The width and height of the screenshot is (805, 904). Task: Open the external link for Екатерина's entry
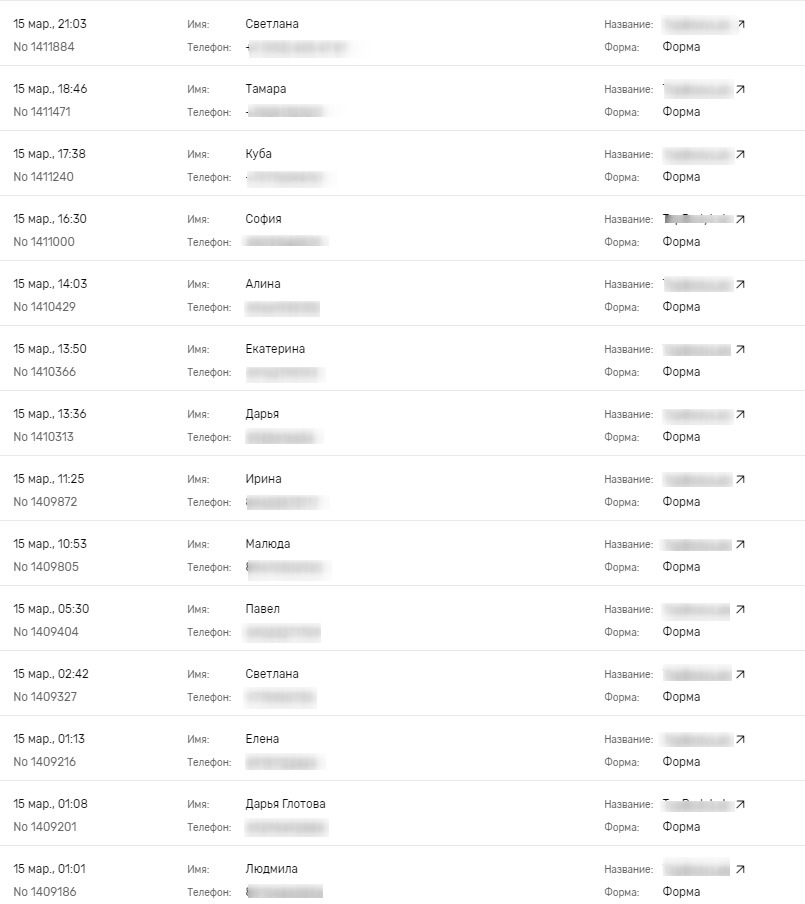(x=740, y=349)
